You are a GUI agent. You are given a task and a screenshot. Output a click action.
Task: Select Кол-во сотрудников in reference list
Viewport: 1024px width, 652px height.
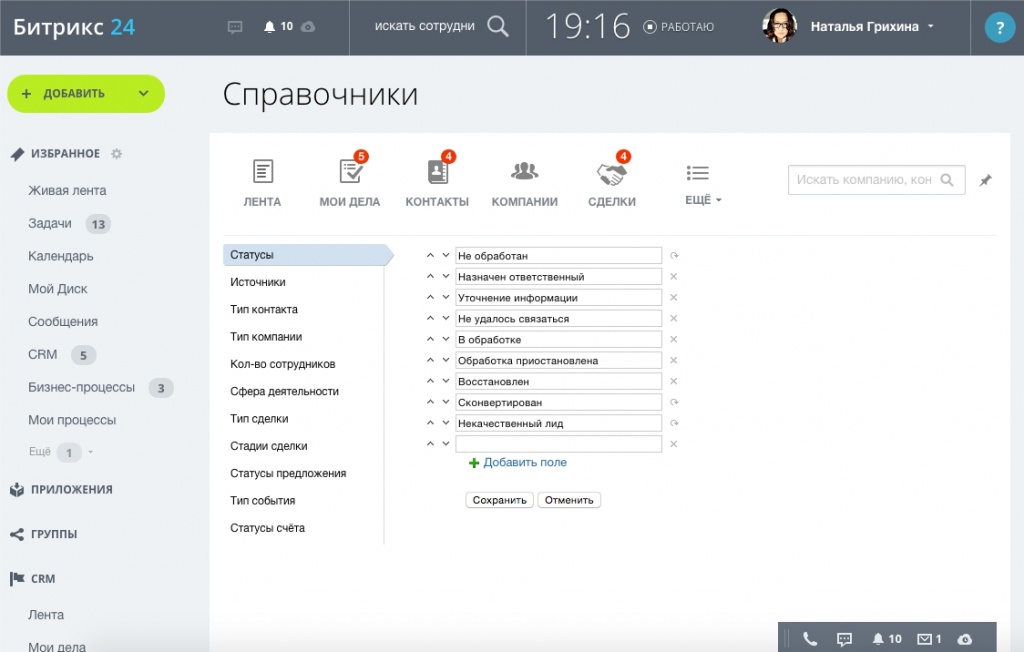(x=282, y=365)
